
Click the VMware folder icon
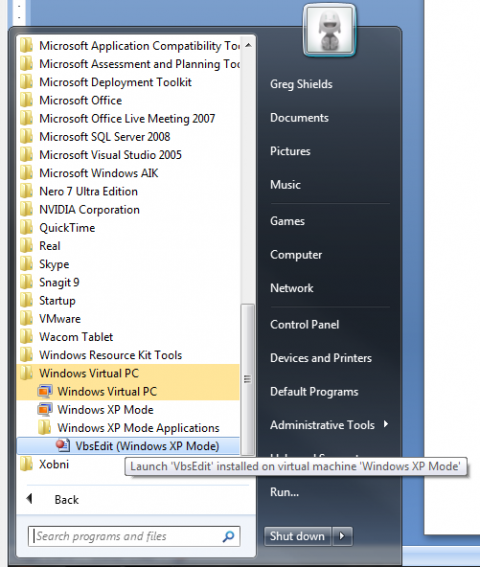26,319
